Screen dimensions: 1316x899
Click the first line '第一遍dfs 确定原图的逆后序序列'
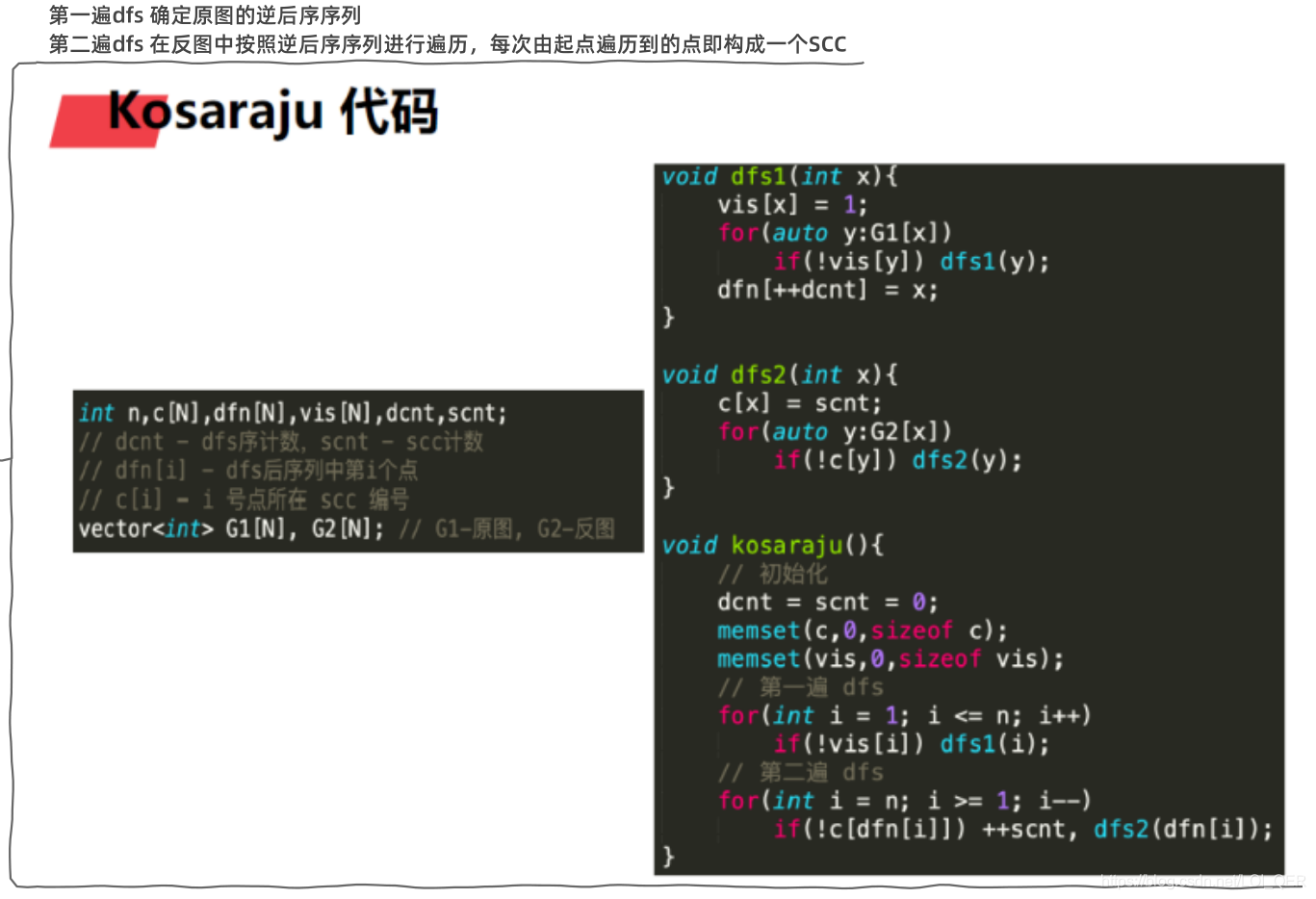tap(205, 15)
